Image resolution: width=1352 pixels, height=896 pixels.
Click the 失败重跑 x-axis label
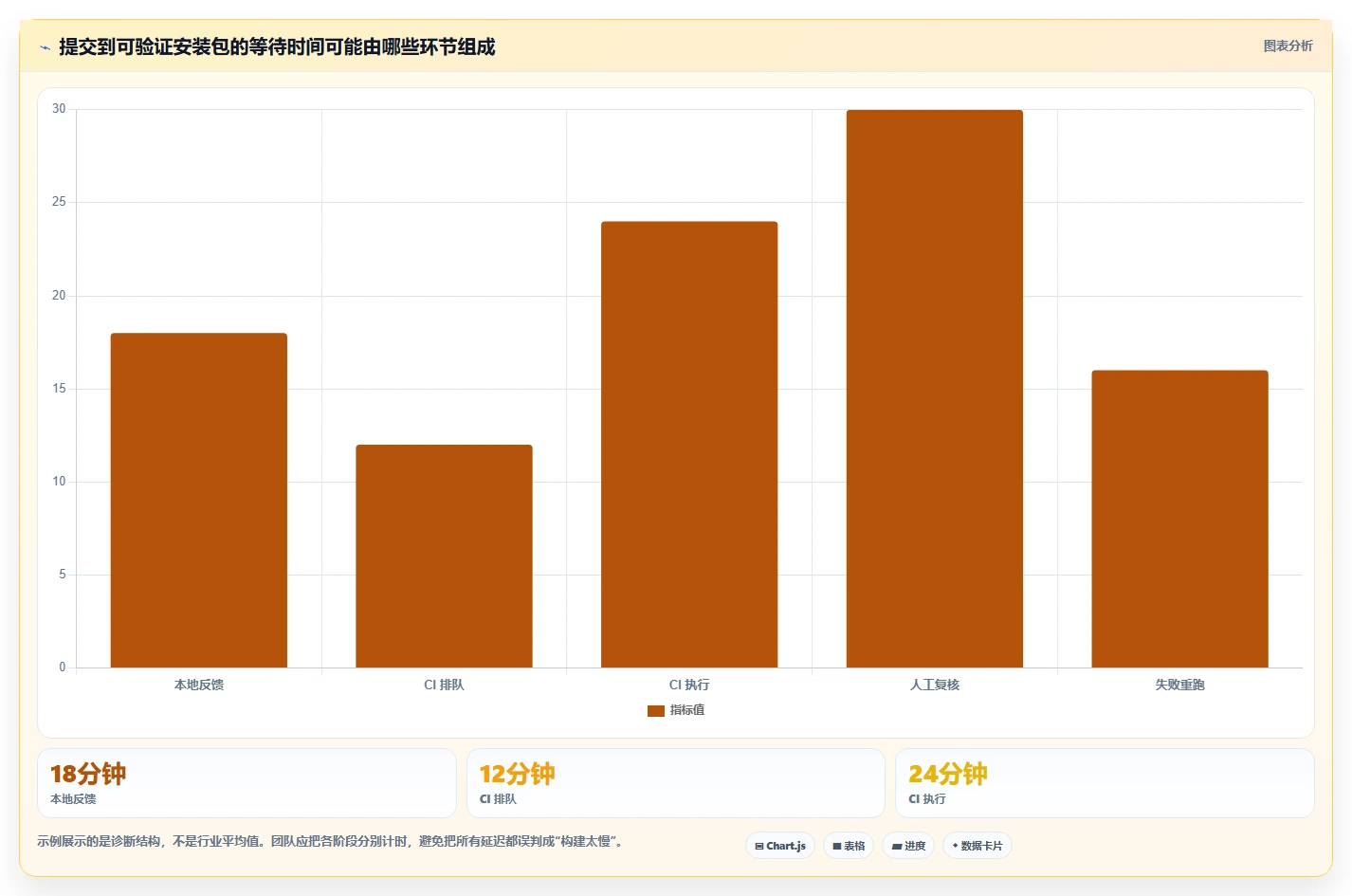click(x=1179, y=685)
